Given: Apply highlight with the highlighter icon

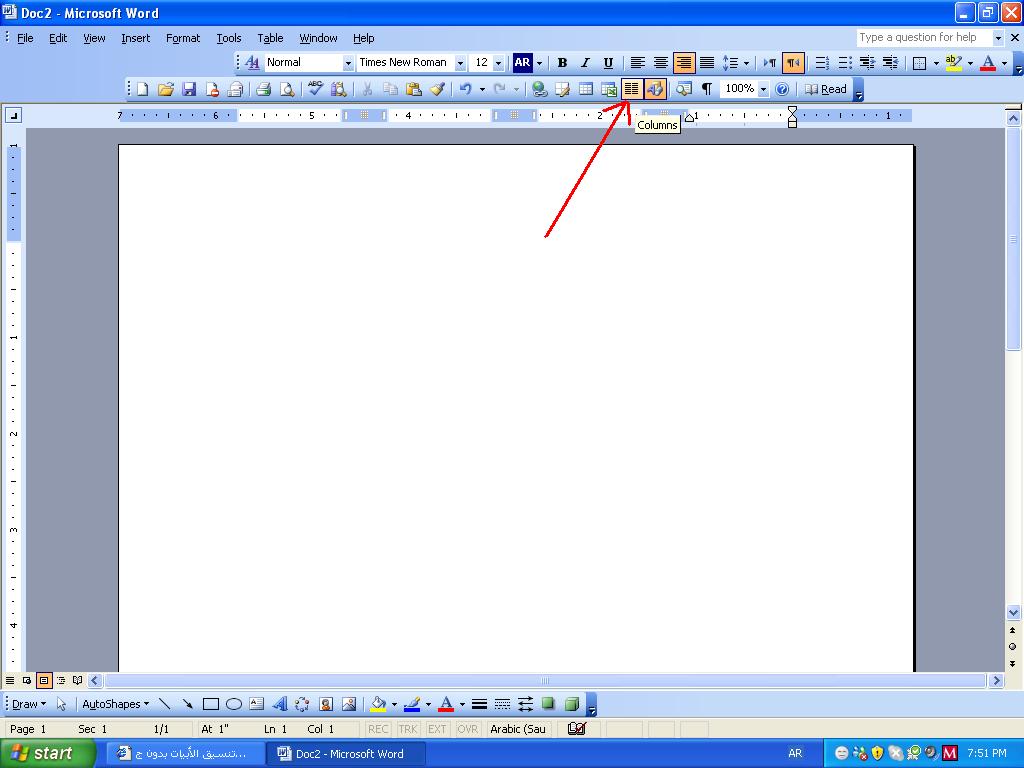Looking at the screenshot, I should (x=953, y=63).
